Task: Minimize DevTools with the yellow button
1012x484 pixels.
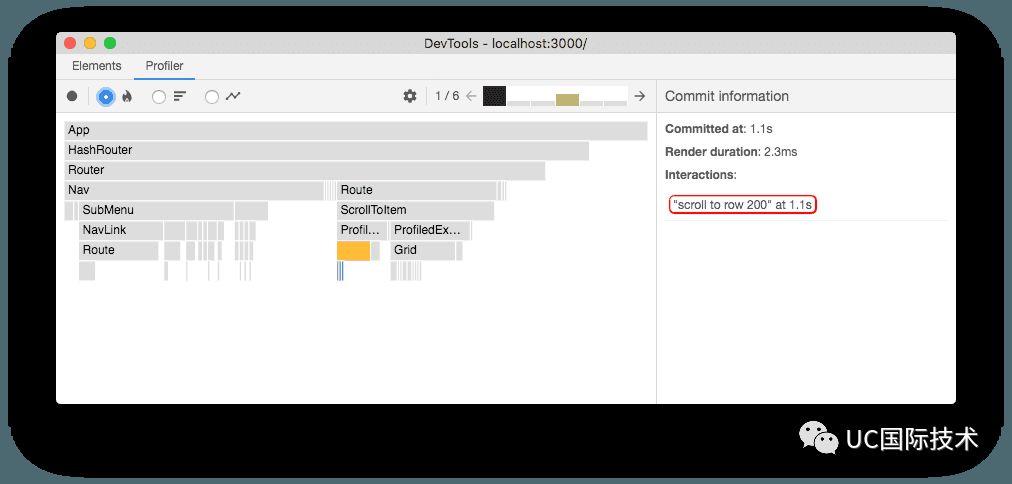Action: pyautogui.click(x=90, y=43)
